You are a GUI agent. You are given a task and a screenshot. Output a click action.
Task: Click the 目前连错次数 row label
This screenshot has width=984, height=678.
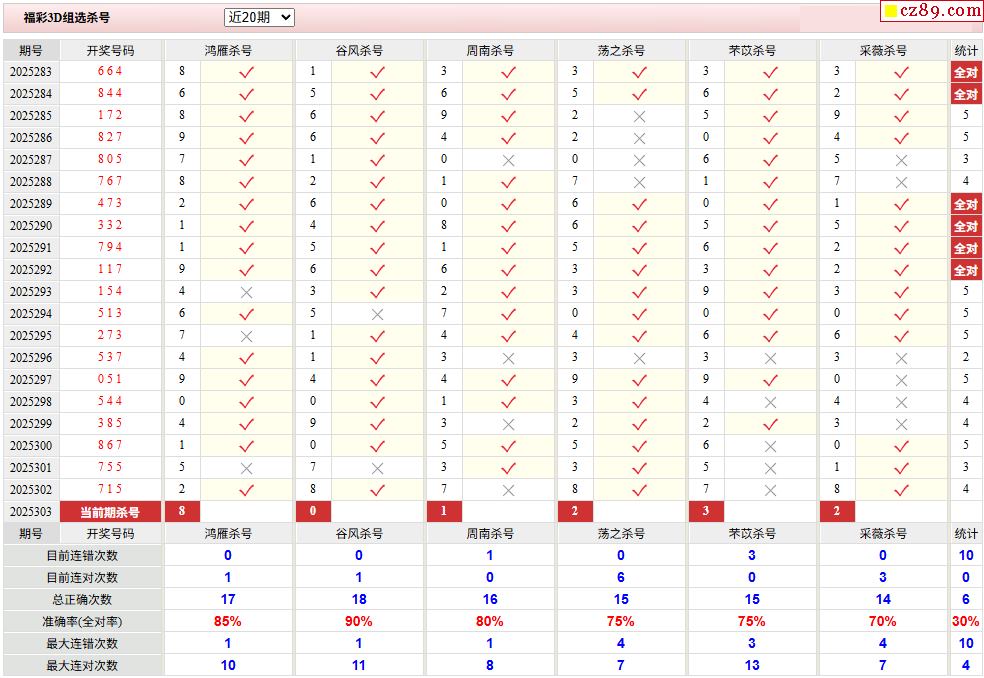pyautogui.click(x=82, y=556)
